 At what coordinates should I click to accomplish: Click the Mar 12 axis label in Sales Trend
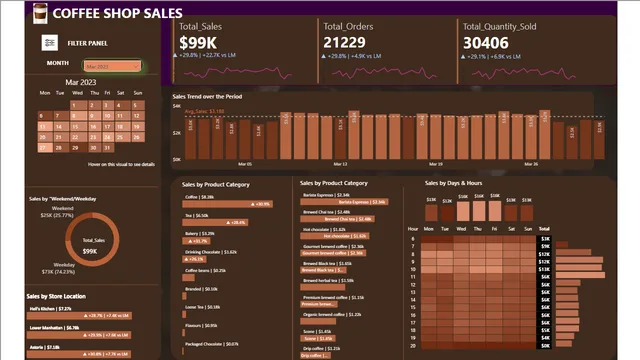[340, 164]
